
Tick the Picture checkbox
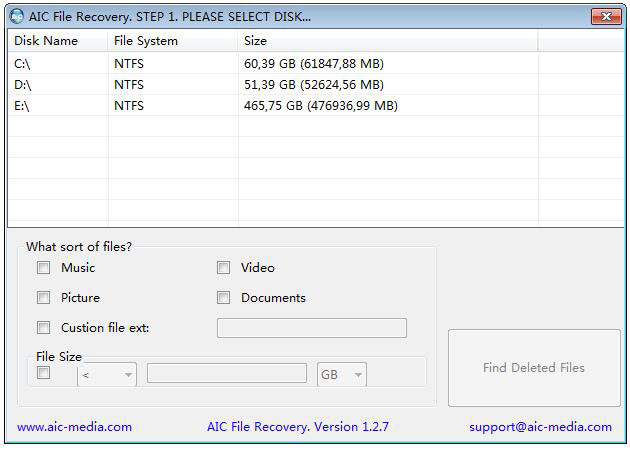click(43, 298)
